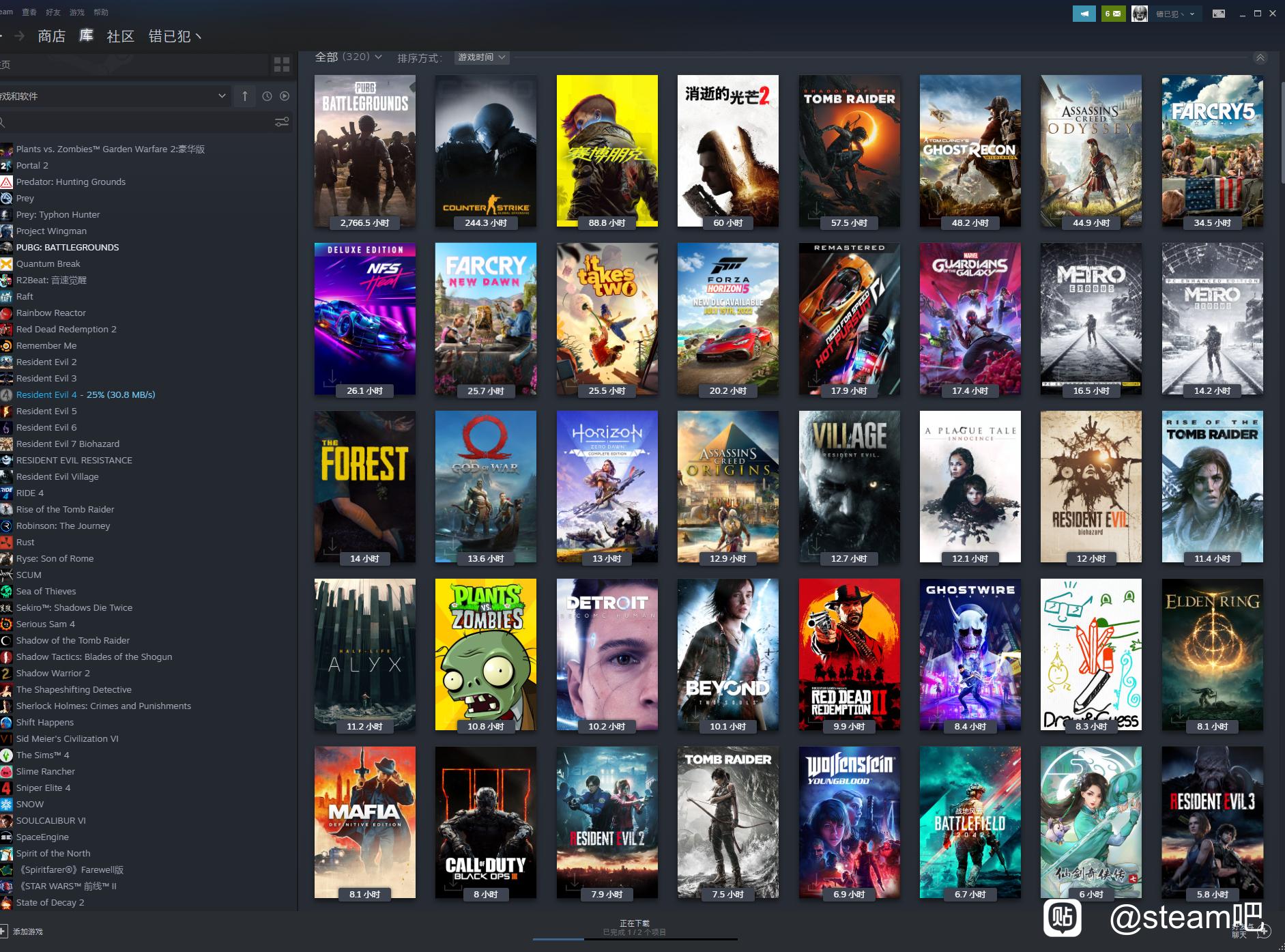Open Battlefield 2042 cover

(x=970, y=822)
